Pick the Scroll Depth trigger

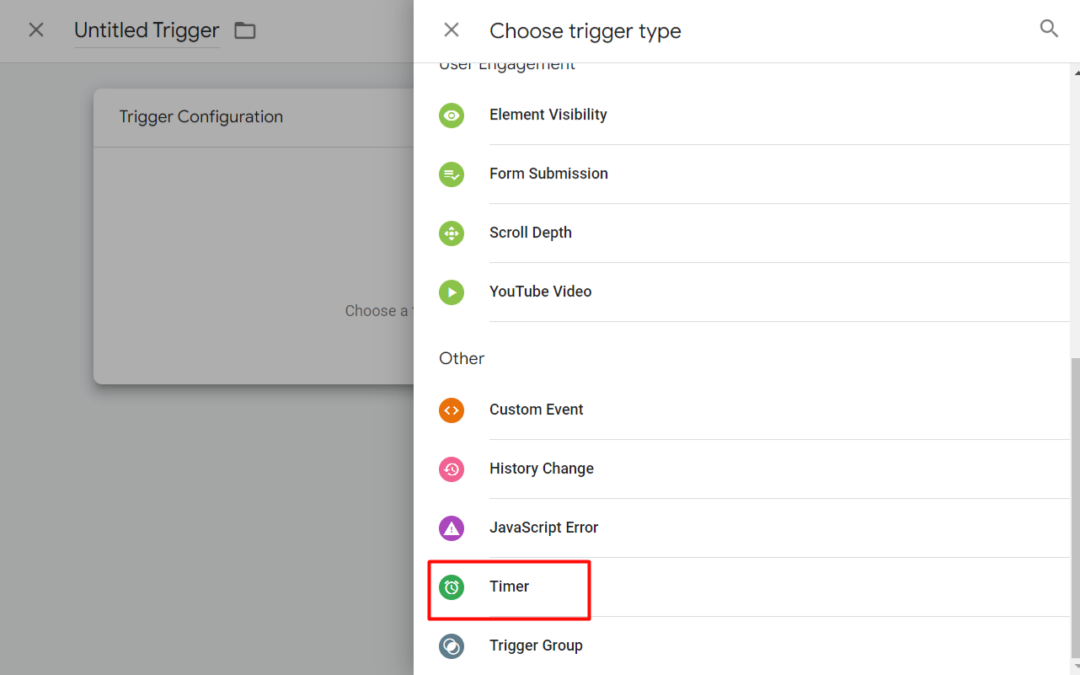tap(530, 233)
